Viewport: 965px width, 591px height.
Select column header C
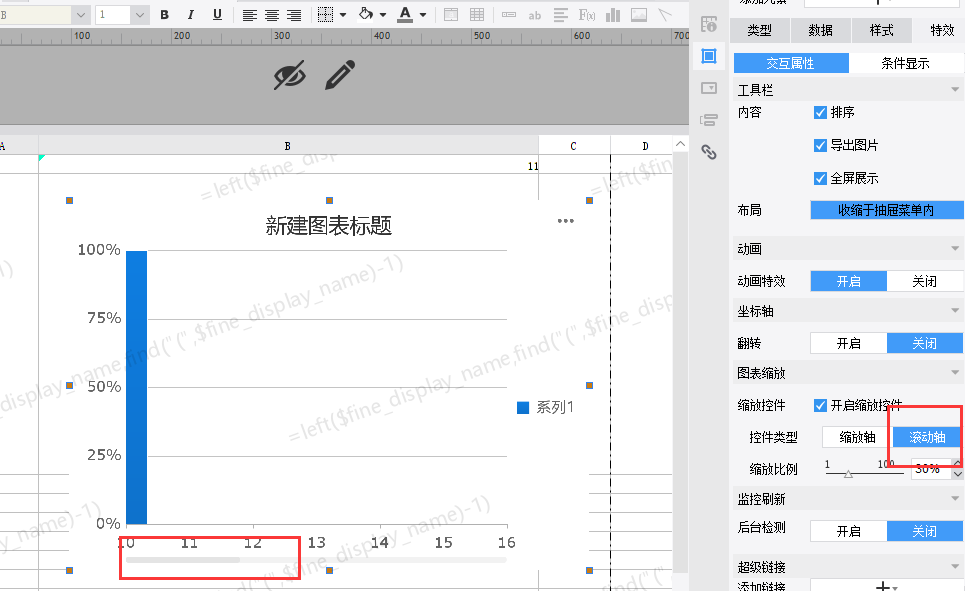click(574, 146)
